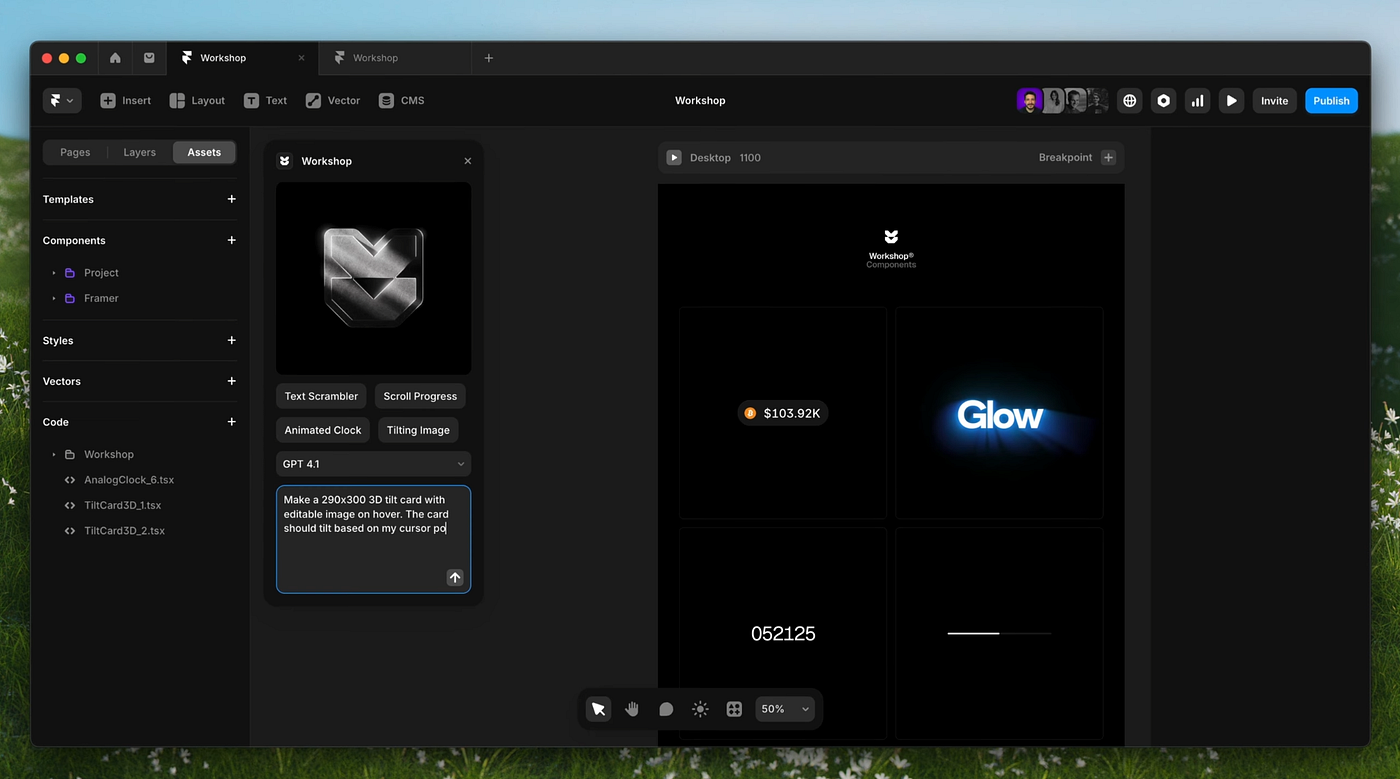The width and height of the screenshot is (1400, 779).
Task: Open the Vector tool
Action: (x=333, y=100)
